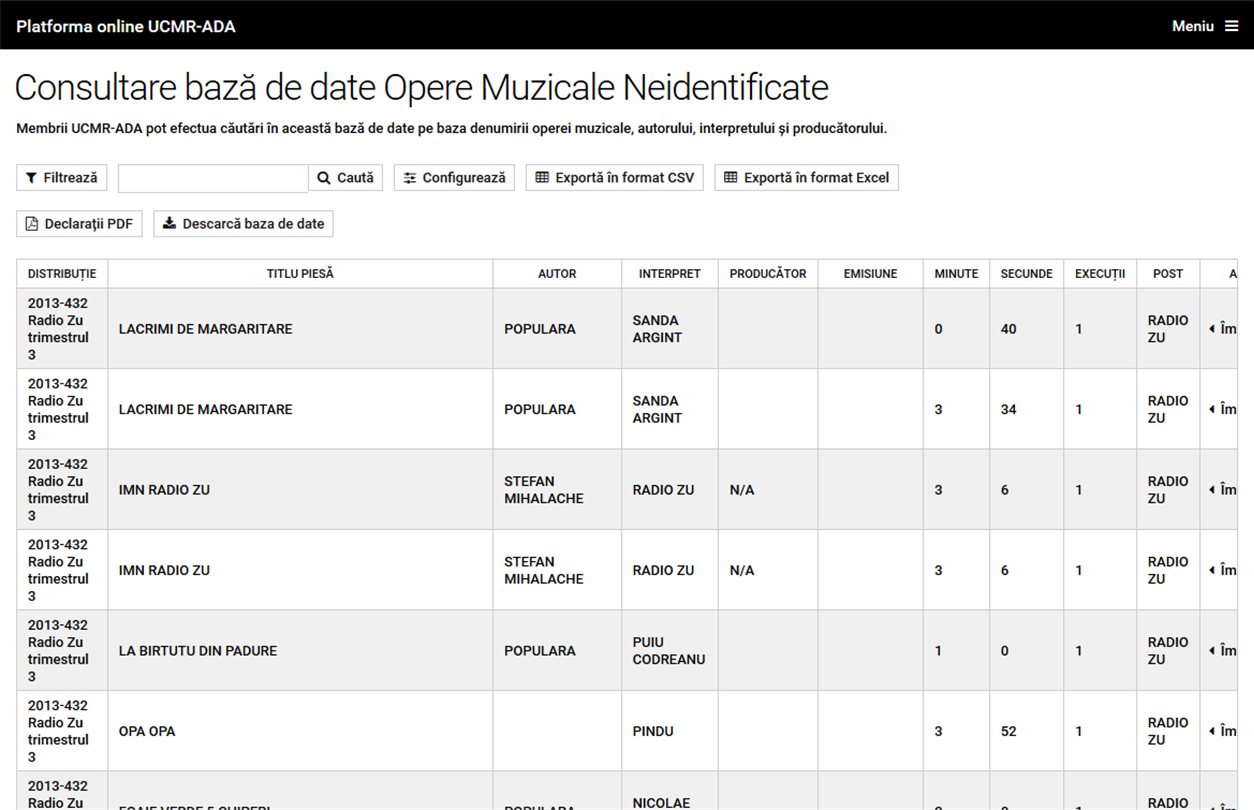1254x810 pixels.
Task: Click the PINDU interpreter cell
Action: 670,731
